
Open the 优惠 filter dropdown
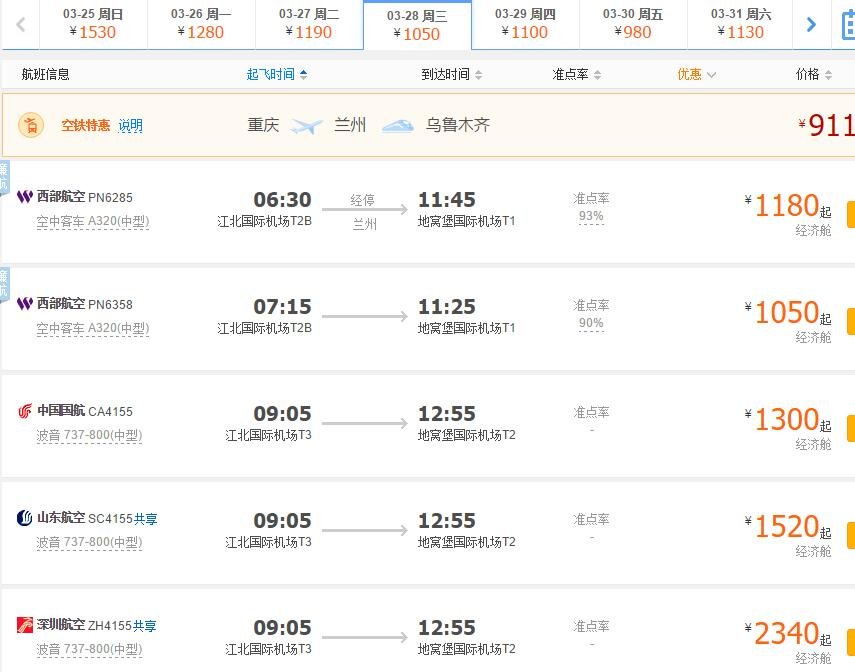695,73
